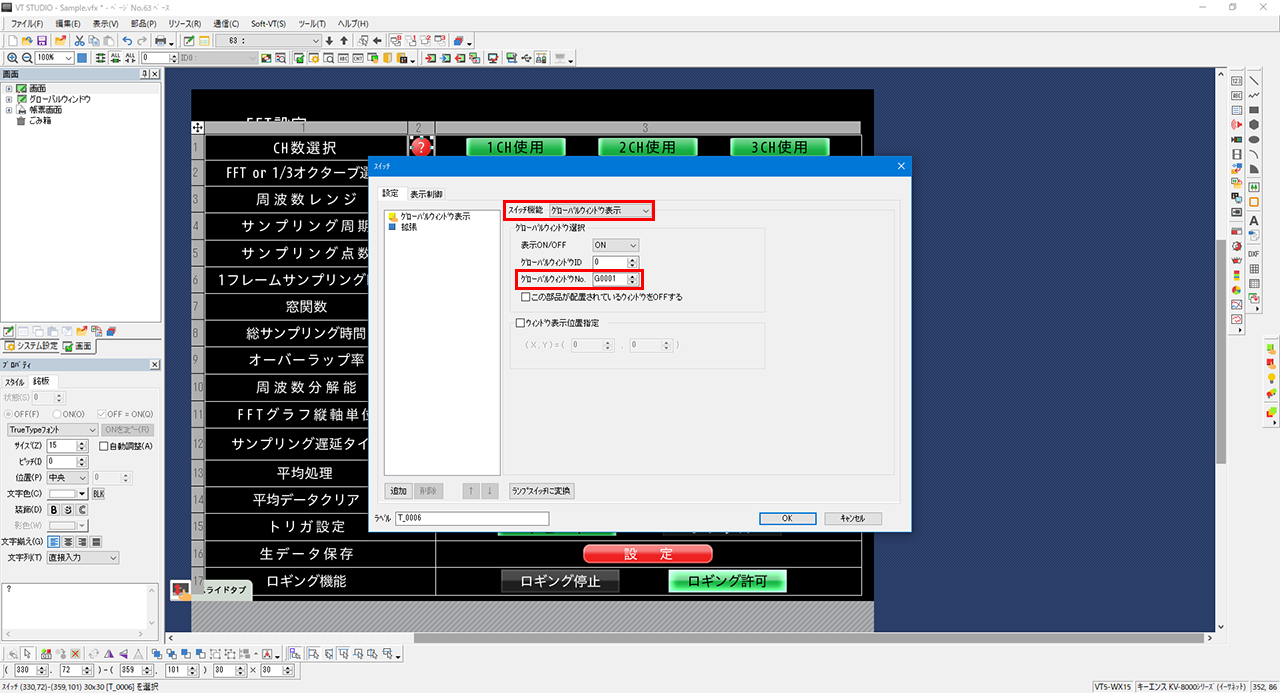Click the Zoom Out magnifier icon

(x=25, y=58)
